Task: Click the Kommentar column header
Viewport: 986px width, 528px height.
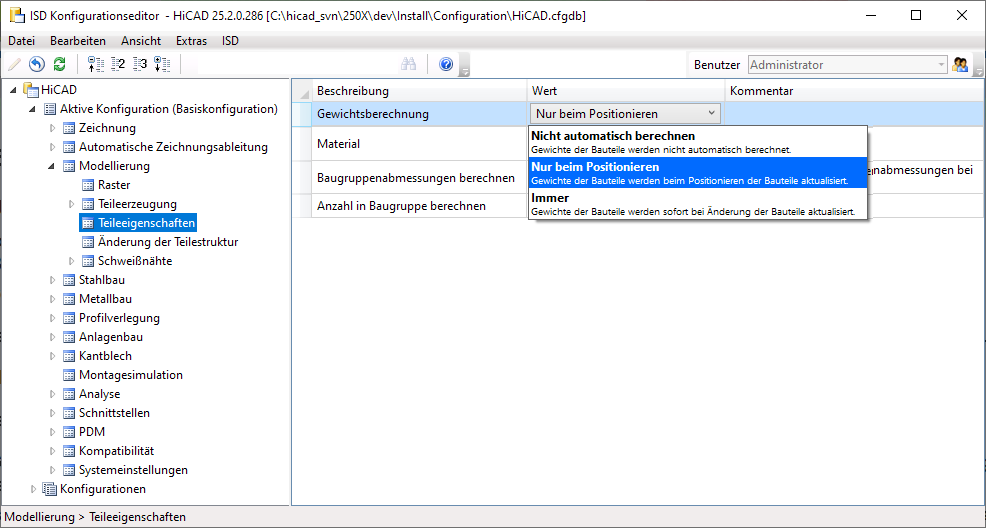Action: (855, 91)
